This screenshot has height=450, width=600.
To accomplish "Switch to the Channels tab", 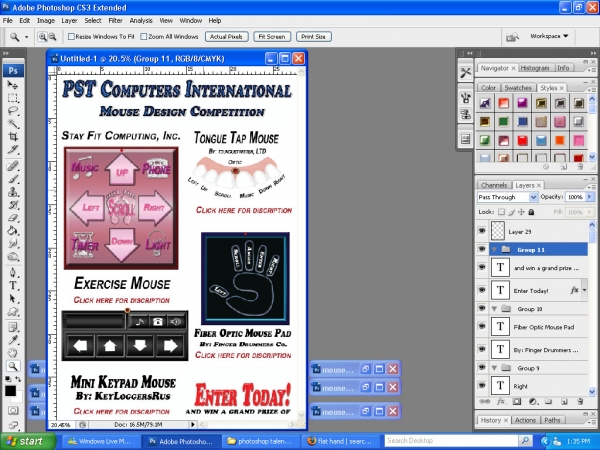I will [494, 185].
